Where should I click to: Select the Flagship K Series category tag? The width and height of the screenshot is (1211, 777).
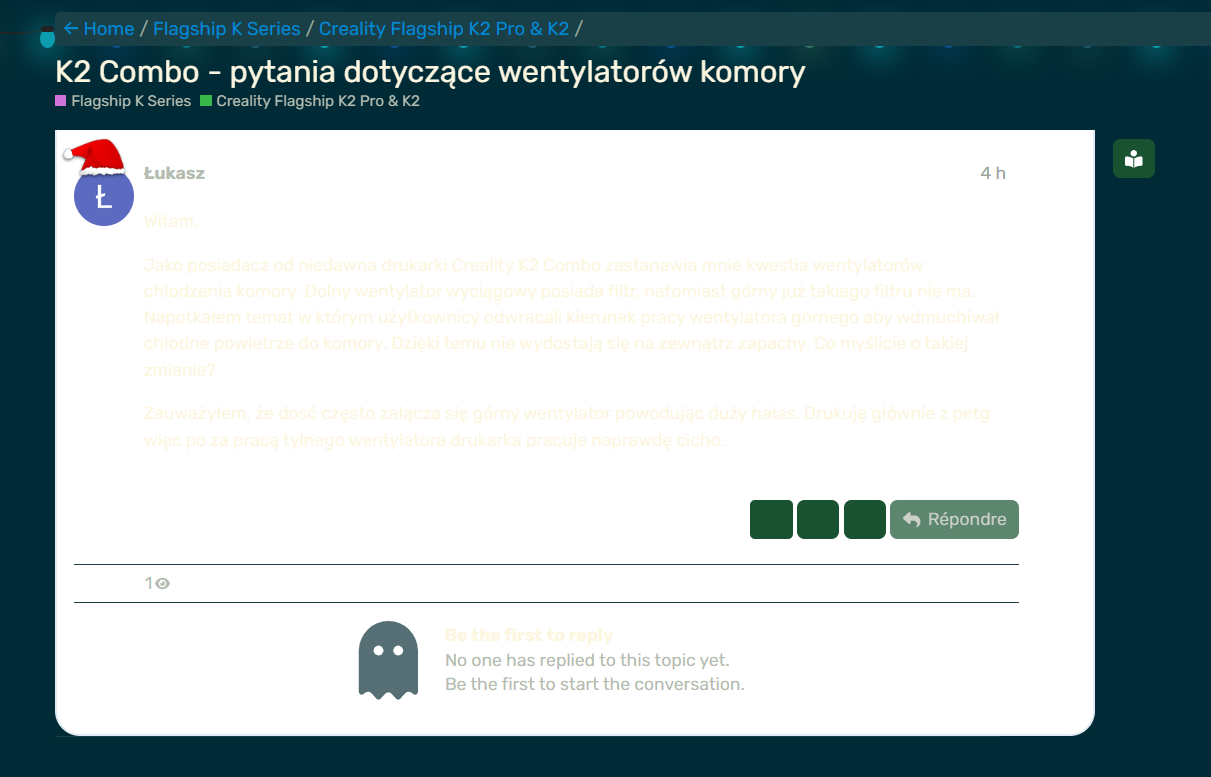click(x=131, y=101)
